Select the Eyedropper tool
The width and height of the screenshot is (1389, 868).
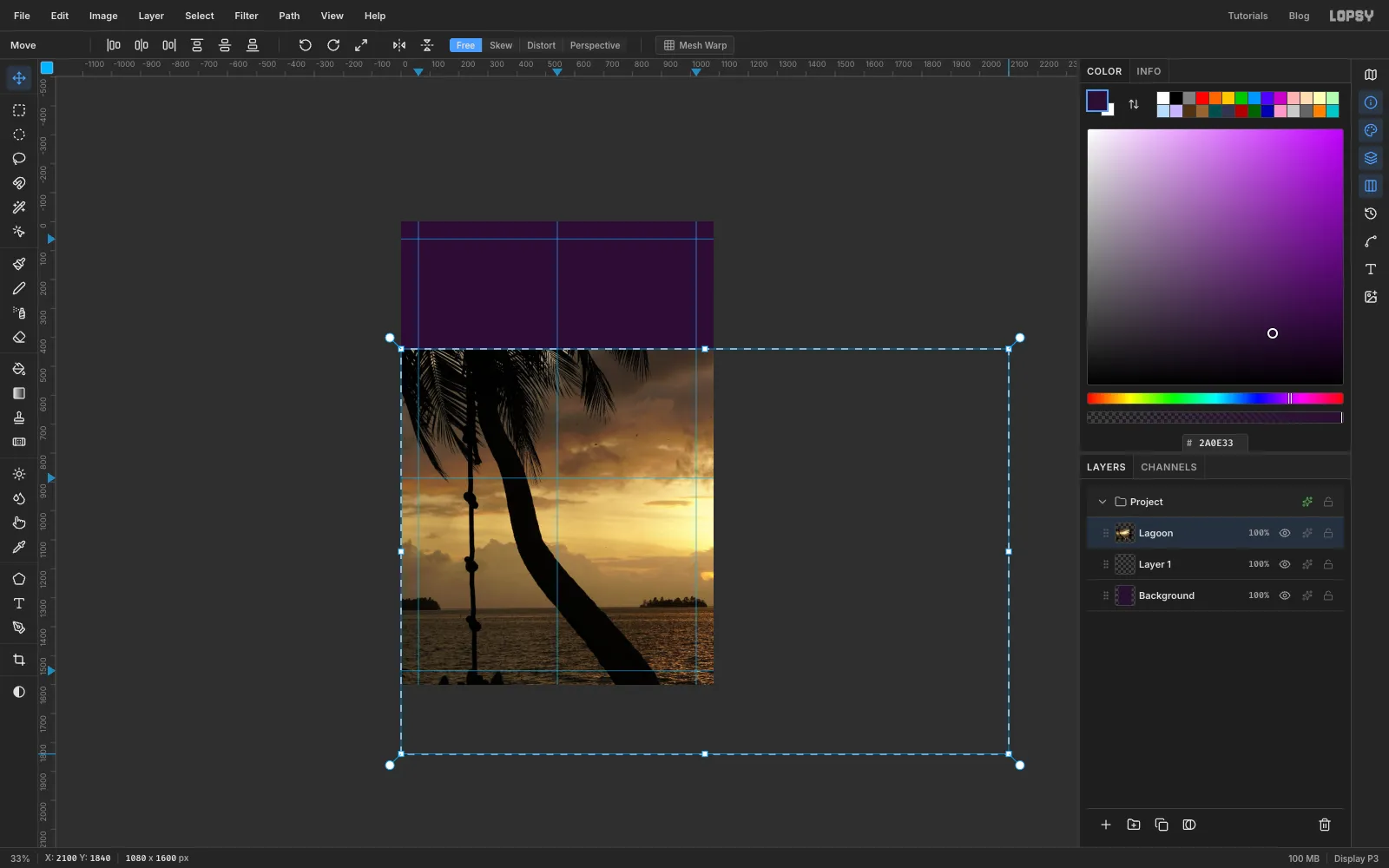tap(19, 547)
